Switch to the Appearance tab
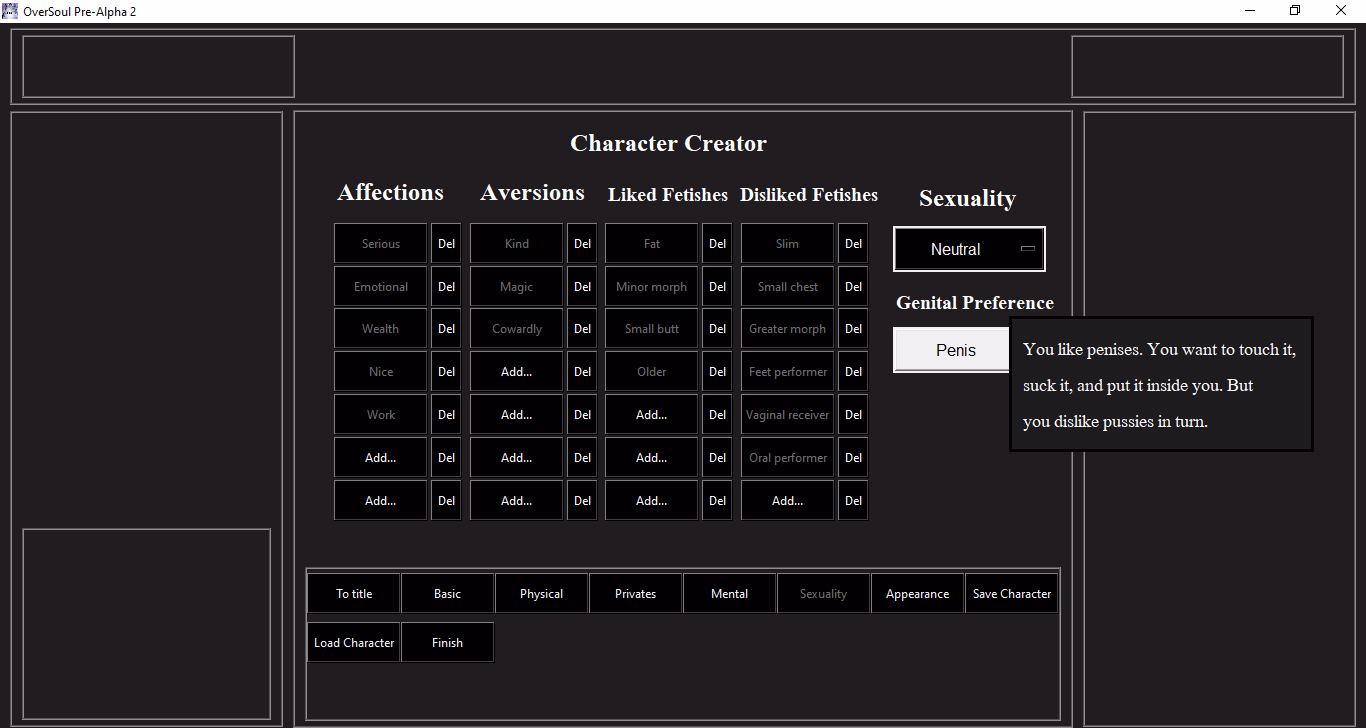 [918, 593]
